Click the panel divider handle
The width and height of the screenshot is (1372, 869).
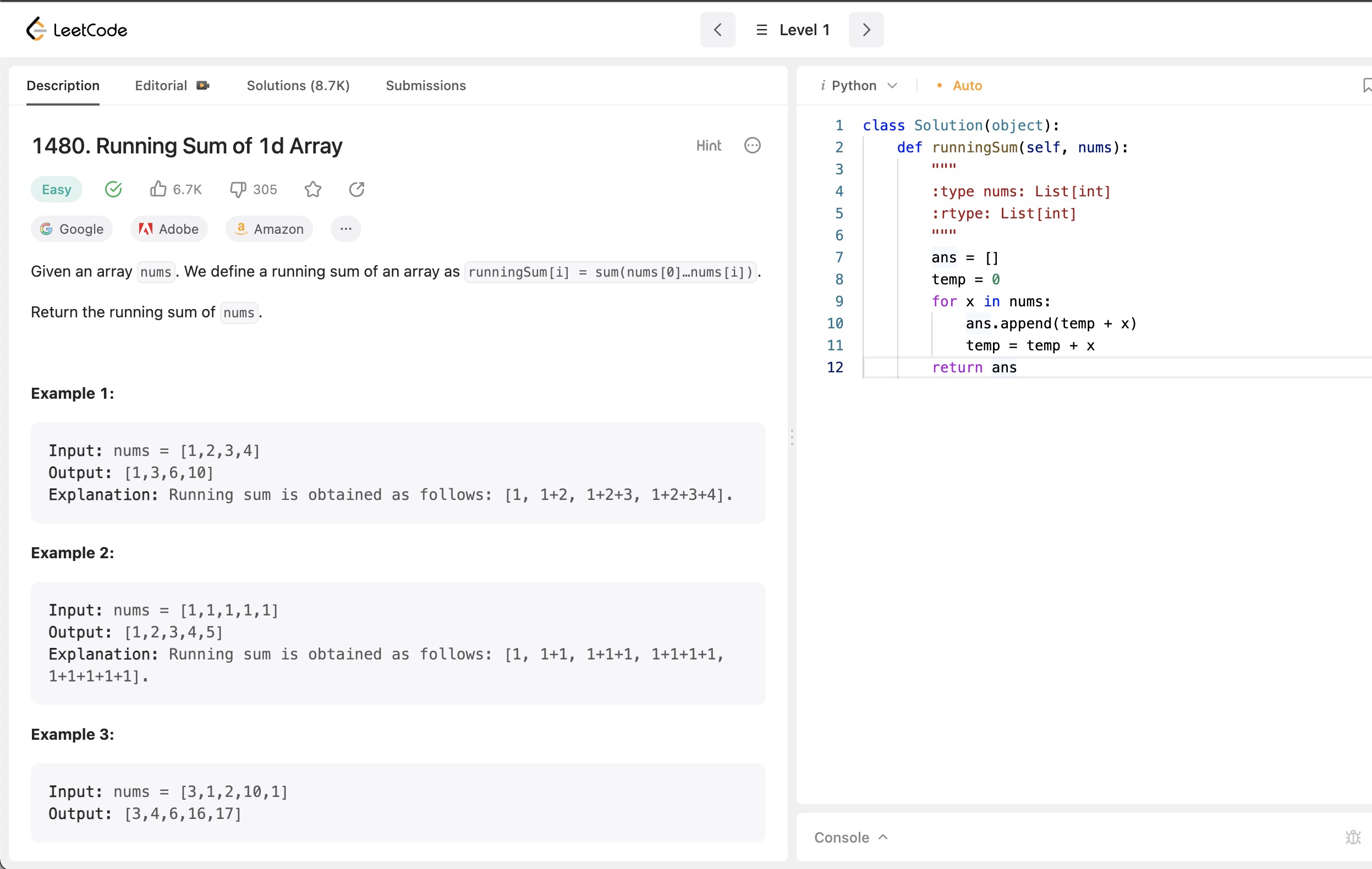(792, 437)
